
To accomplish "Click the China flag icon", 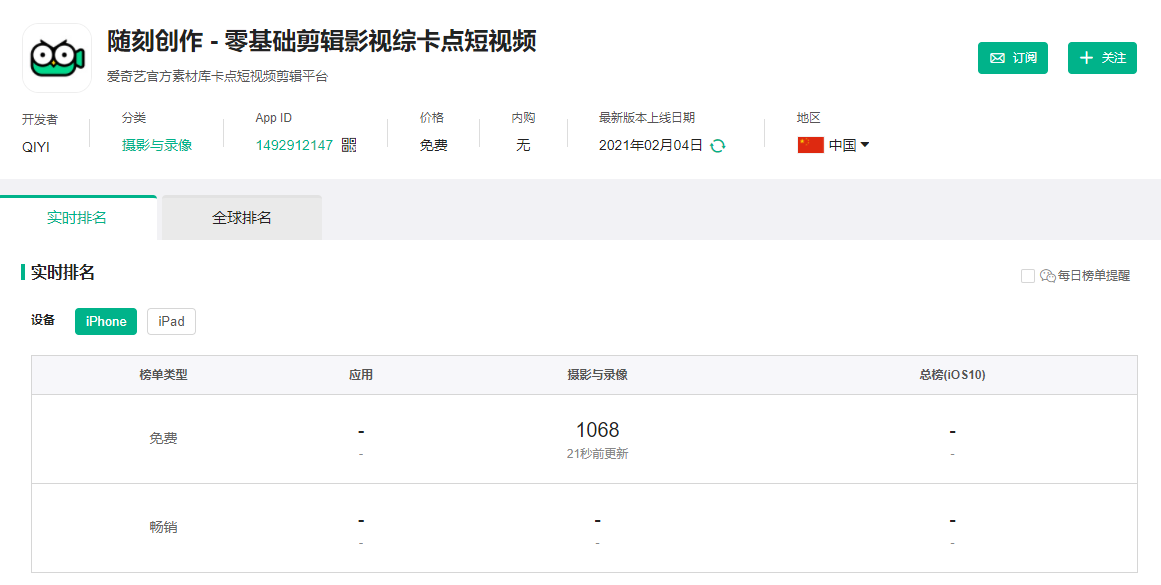I will (810, 145).
